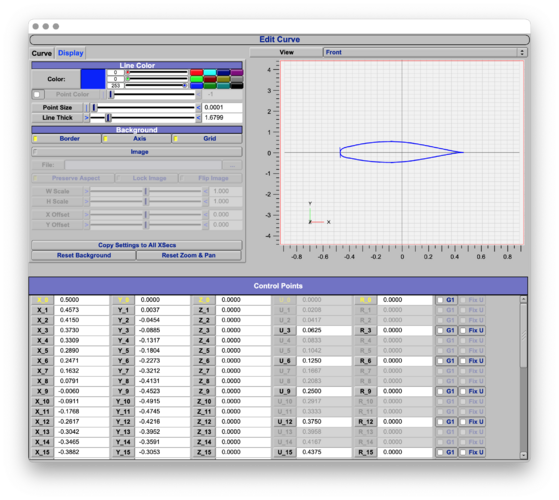Click the red channel slider track

157,72
